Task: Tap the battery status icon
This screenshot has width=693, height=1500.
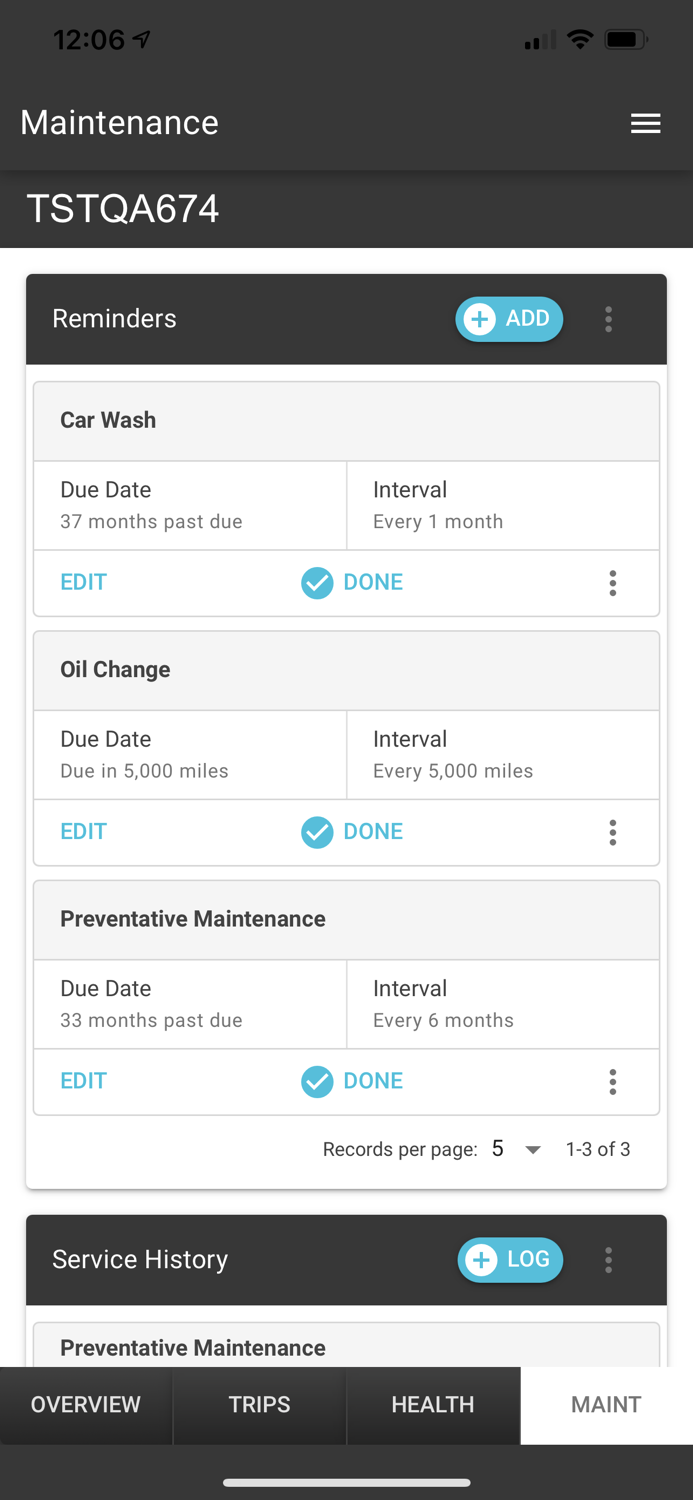Action: click(626, 40)
